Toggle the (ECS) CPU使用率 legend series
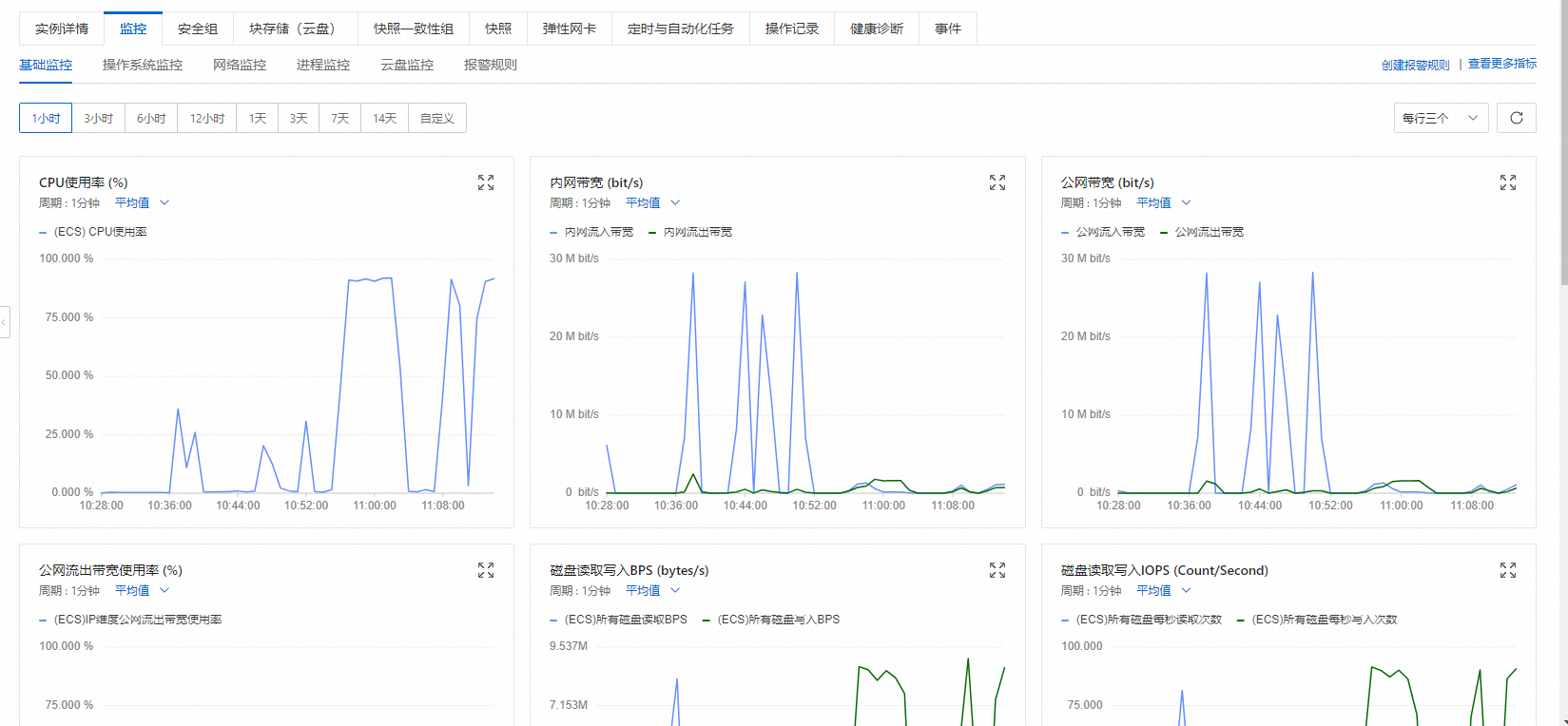 pyautogui.click(x=93, y=232)
